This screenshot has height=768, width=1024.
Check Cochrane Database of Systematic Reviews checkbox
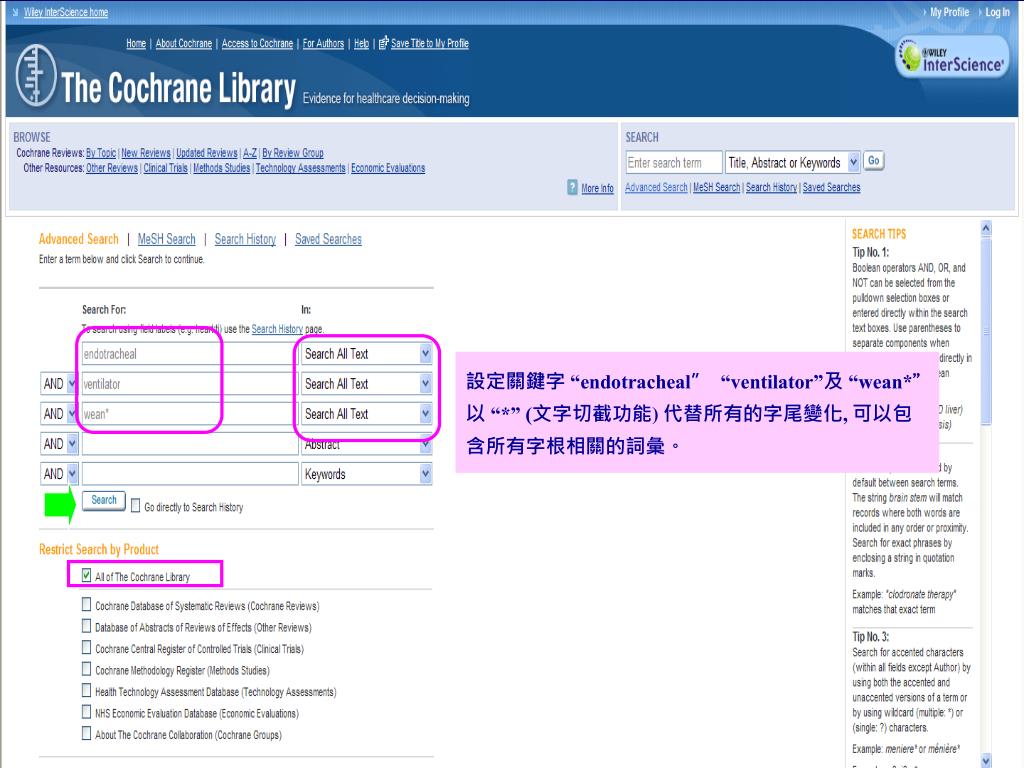[86, 605]
